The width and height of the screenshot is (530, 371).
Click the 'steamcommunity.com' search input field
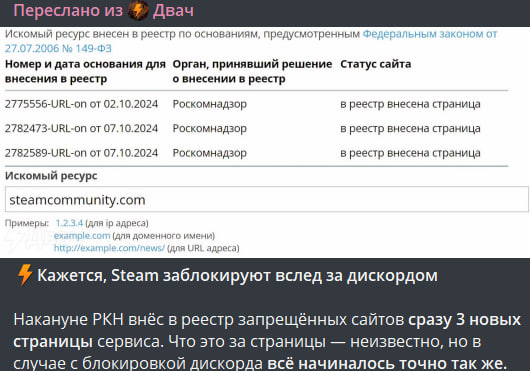[x=266, y=199]
